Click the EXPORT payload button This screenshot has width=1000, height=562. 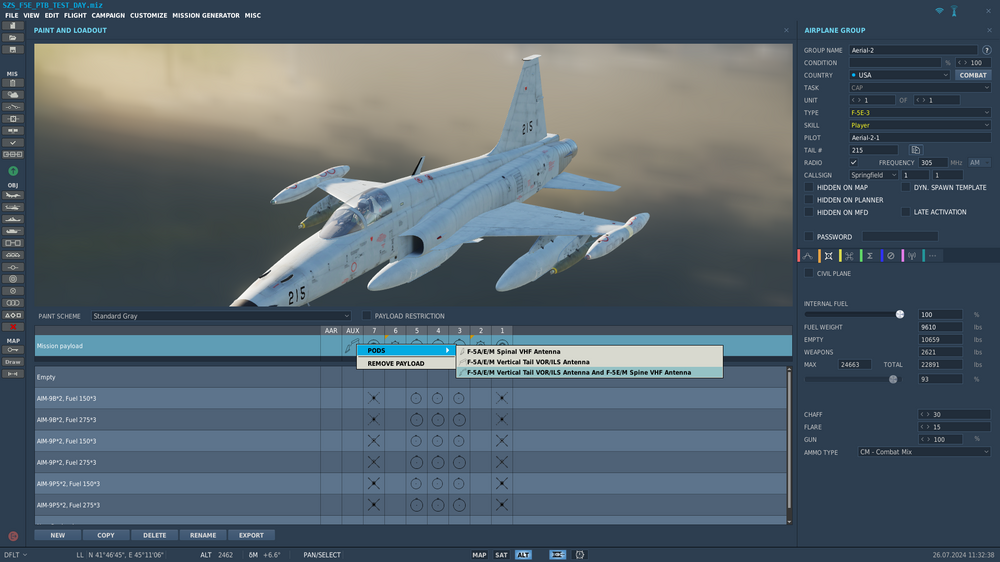(251, 535)
